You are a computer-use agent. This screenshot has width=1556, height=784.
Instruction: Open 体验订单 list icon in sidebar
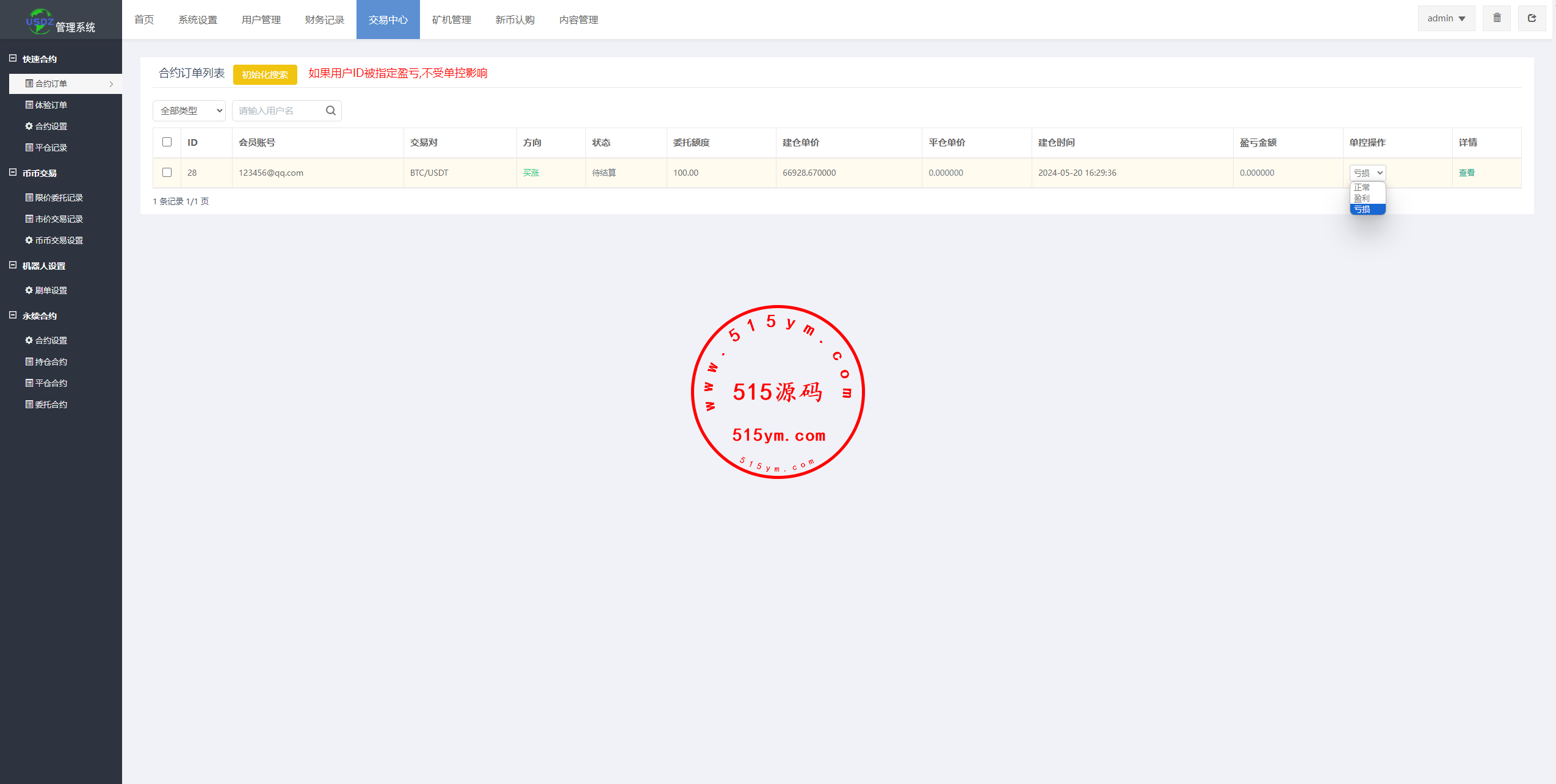[29, 105]
